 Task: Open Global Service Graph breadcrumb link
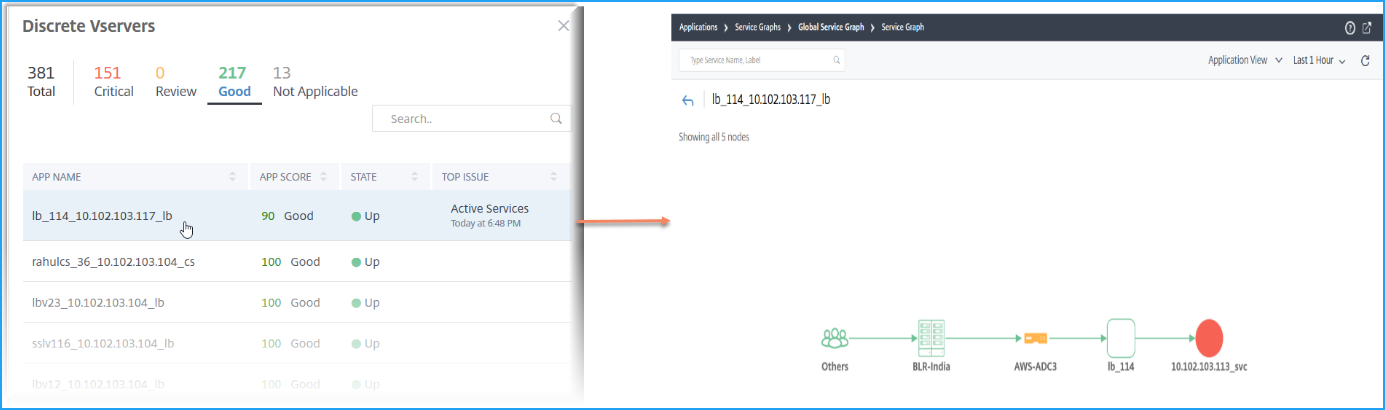[x=830, y=27]
